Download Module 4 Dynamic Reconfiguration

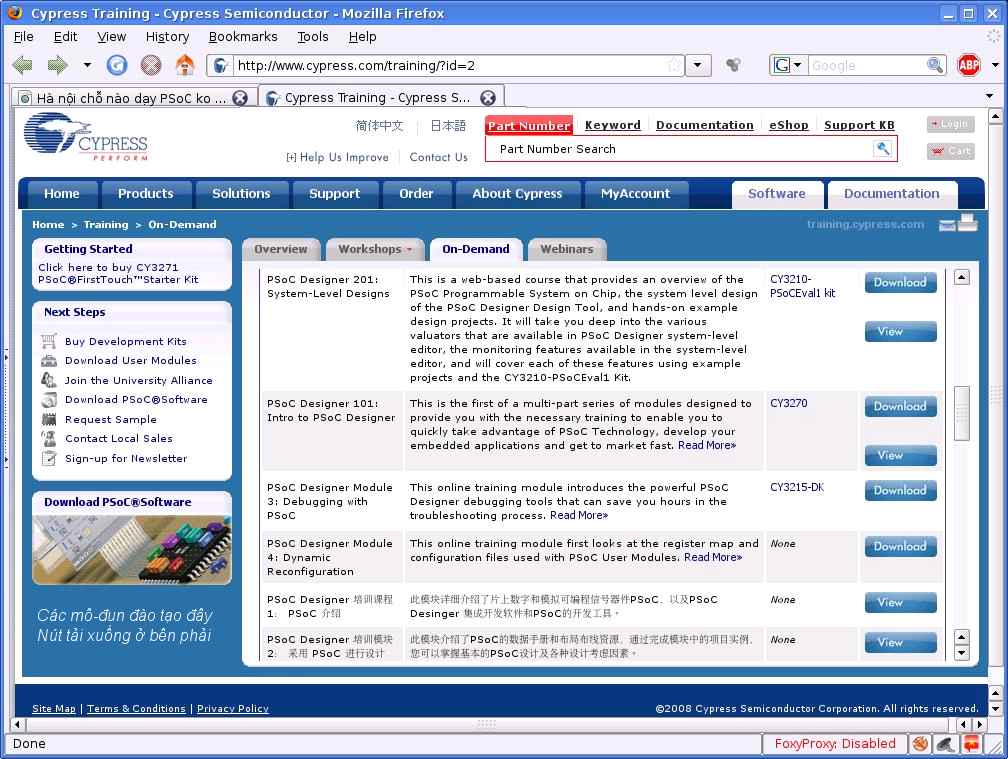click(x=900, y=546)
